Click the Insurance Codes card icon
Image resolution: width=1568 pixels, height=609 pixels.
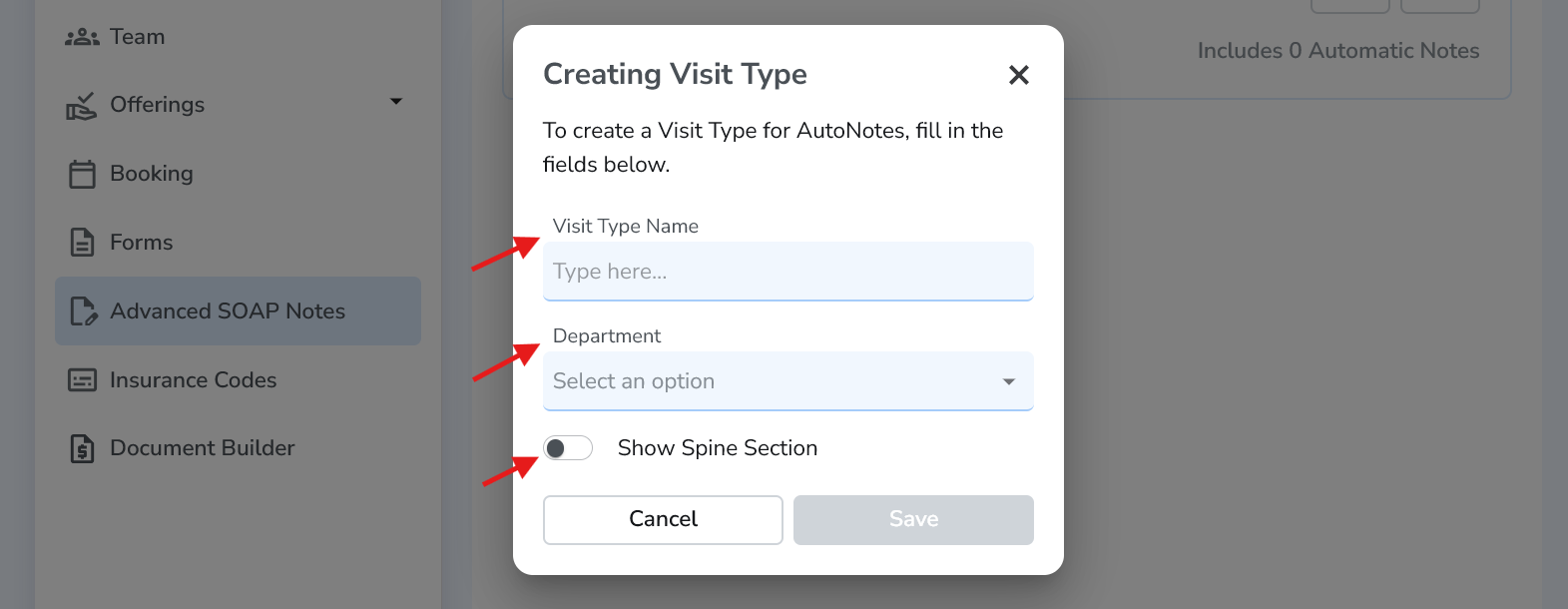(84, 379)
